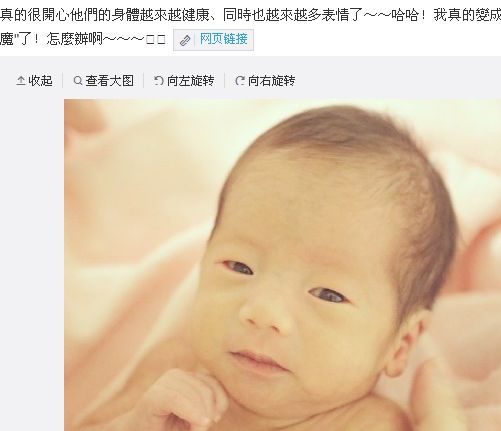Image resolution: width=501 pixels, height=431 pixels.
Task: Click the first emoji placeholder square after 怎麼辦啊
Action: (x=150, y=40)
